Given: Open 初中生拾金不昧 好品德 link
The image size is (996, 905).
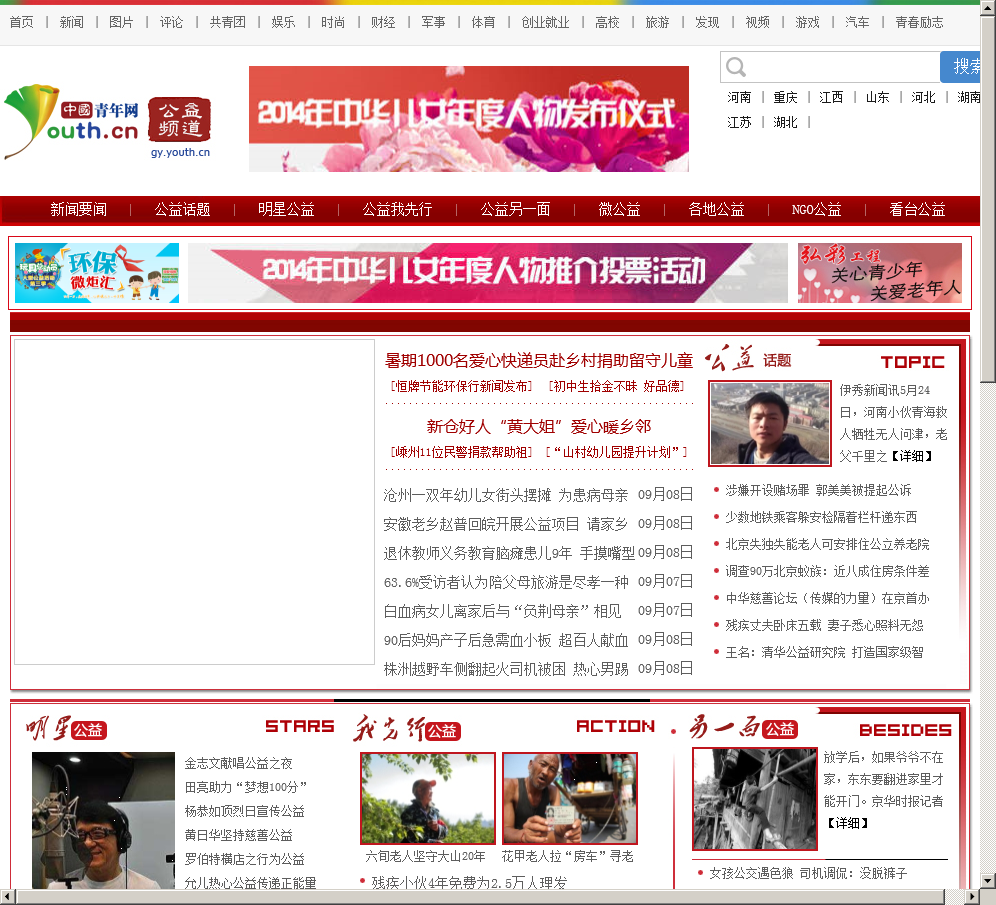Looking at the screenshot, I should [x=616, y=386].
